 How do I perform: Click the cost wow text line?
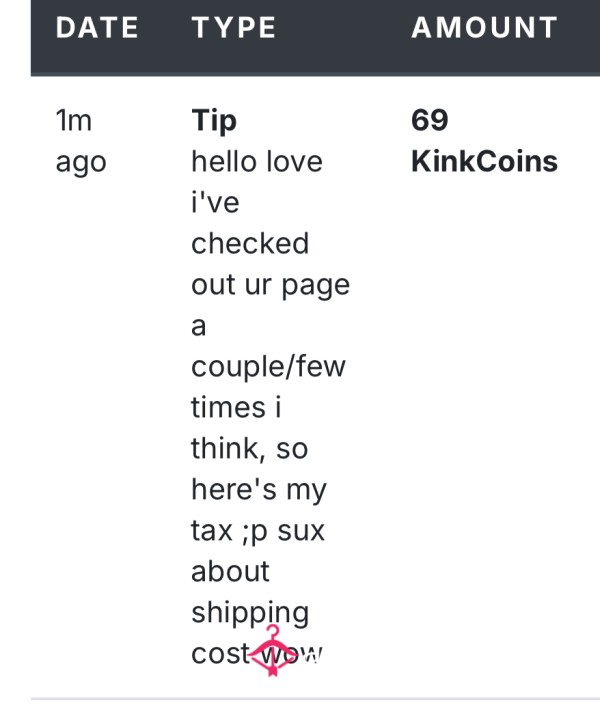coord(257,654)
